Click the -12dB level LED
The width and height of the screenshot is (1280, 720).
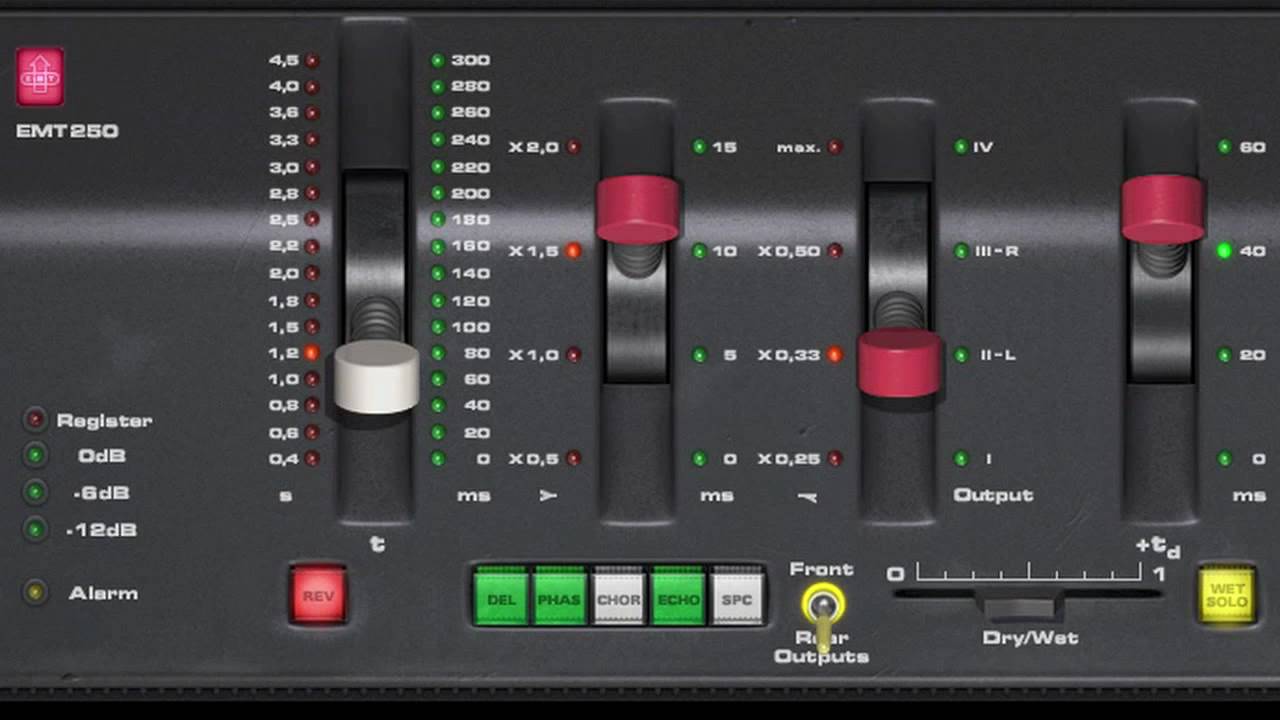[35, 529]
